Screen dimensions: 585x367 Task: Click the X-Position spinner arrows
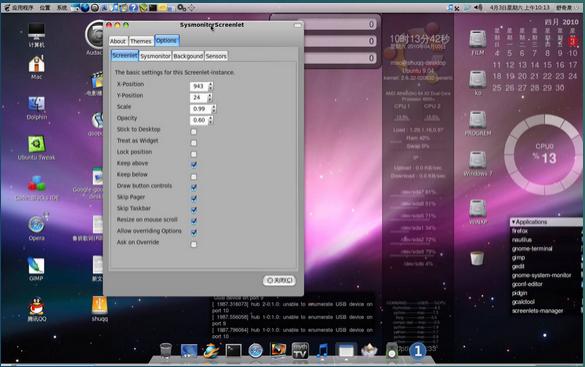(211, 86)
